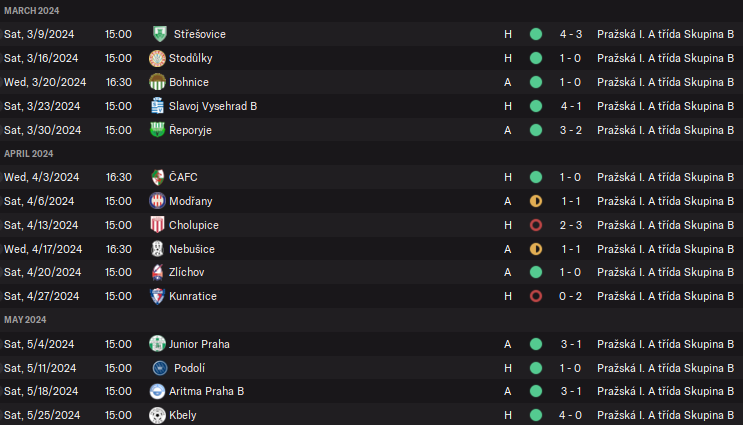Viewport: 743px width, 425px height.
Task: Open the ČAFC club badge
Action: click(158, 177)
